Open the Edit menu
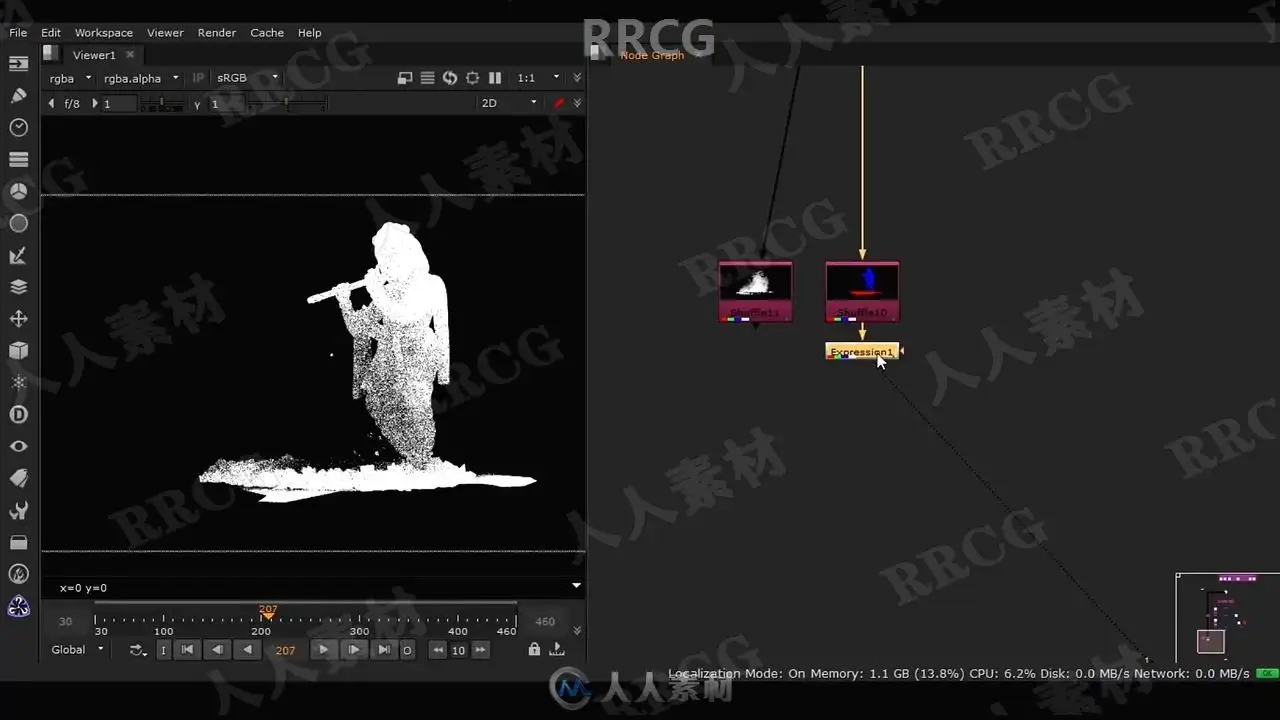Image resolution: width=1280 pixels, height=720 pixels. 51,33
